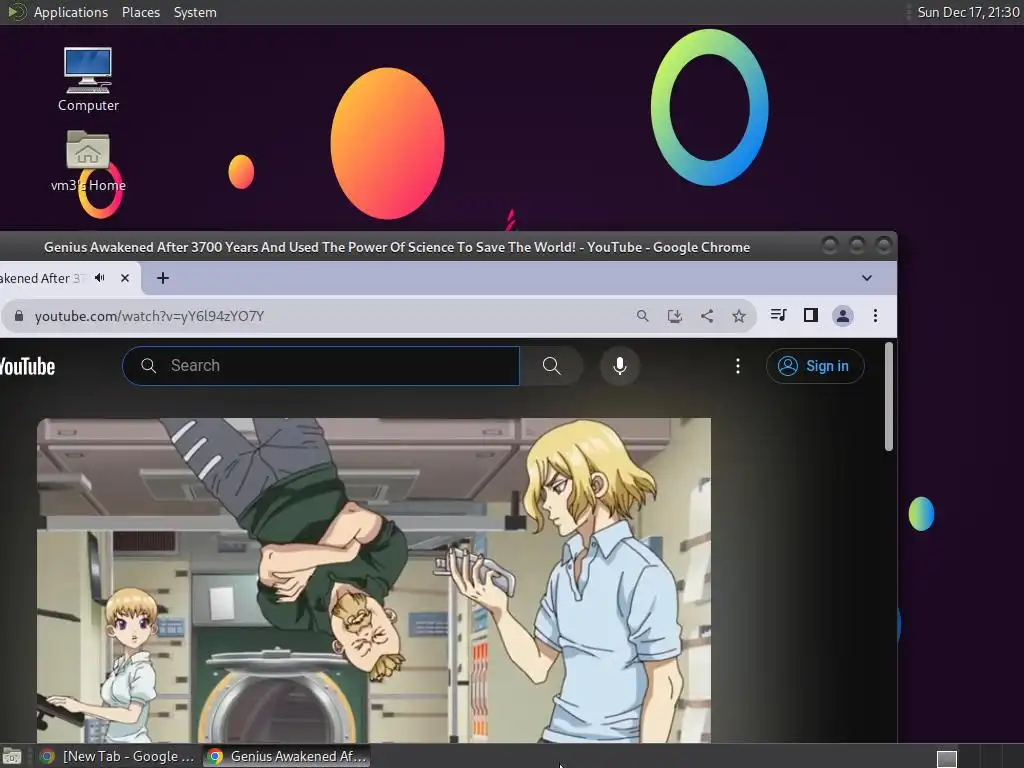View site information via the lock icon

click(19, 316)
